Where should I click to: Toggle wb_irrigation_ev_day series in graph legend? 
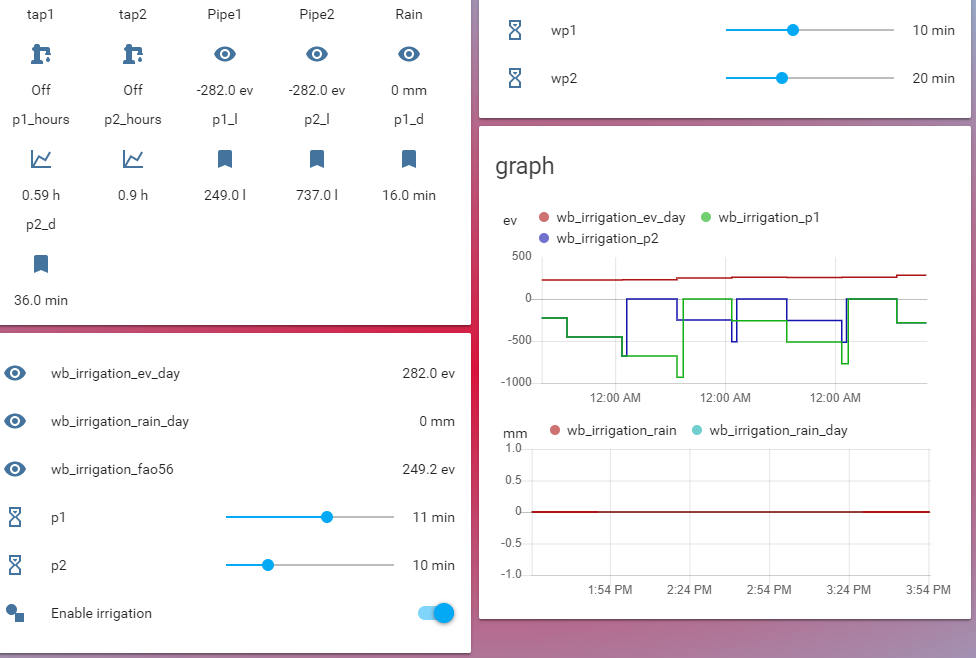tap(613, 217)
